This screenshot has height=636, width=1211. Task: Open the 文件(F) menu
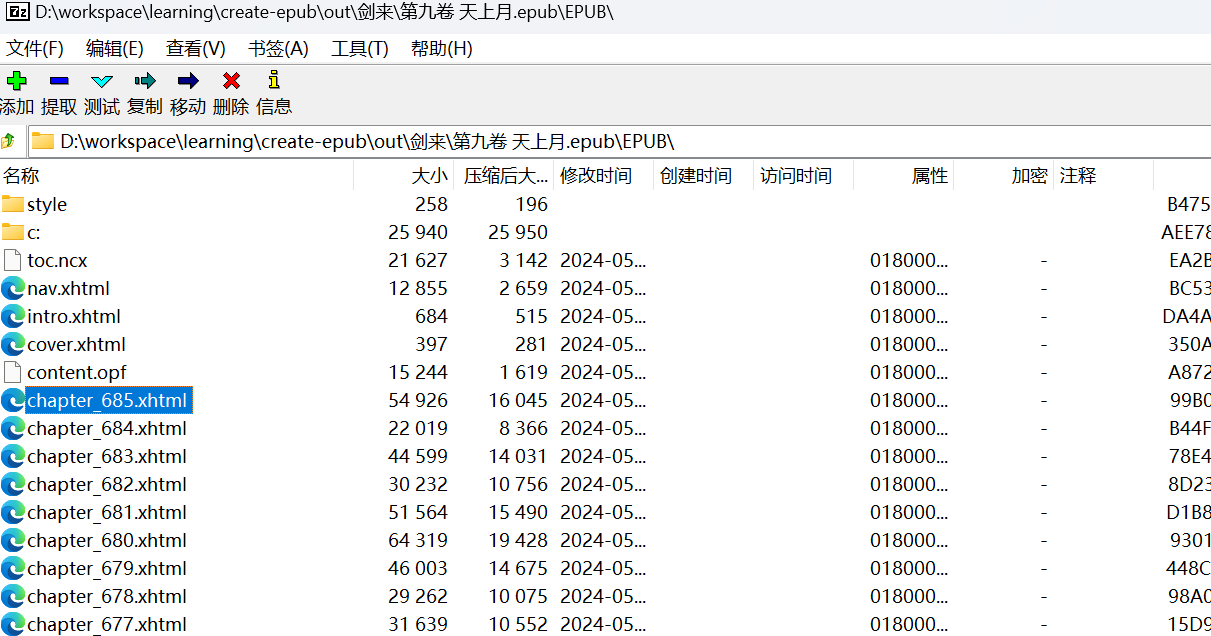coord(35,47)
